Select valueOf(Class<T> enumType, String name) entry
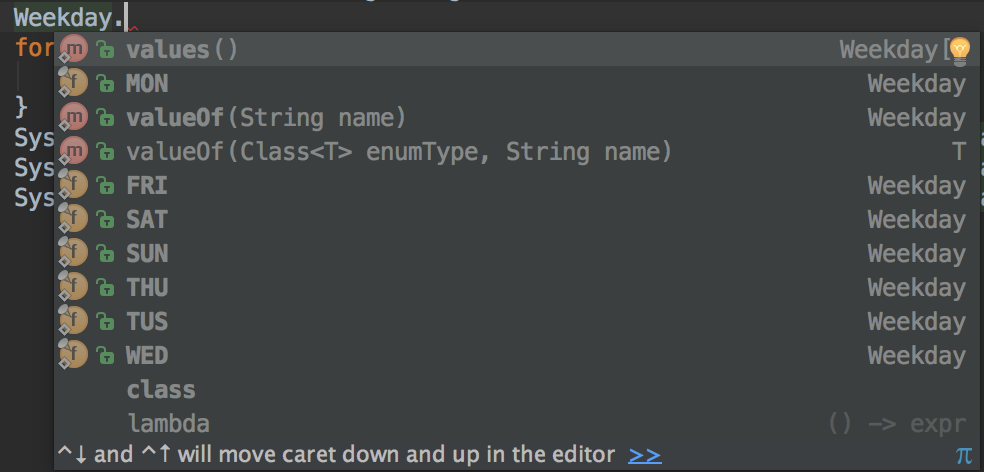This screenshot has width=984, height=472. point(512,151)
